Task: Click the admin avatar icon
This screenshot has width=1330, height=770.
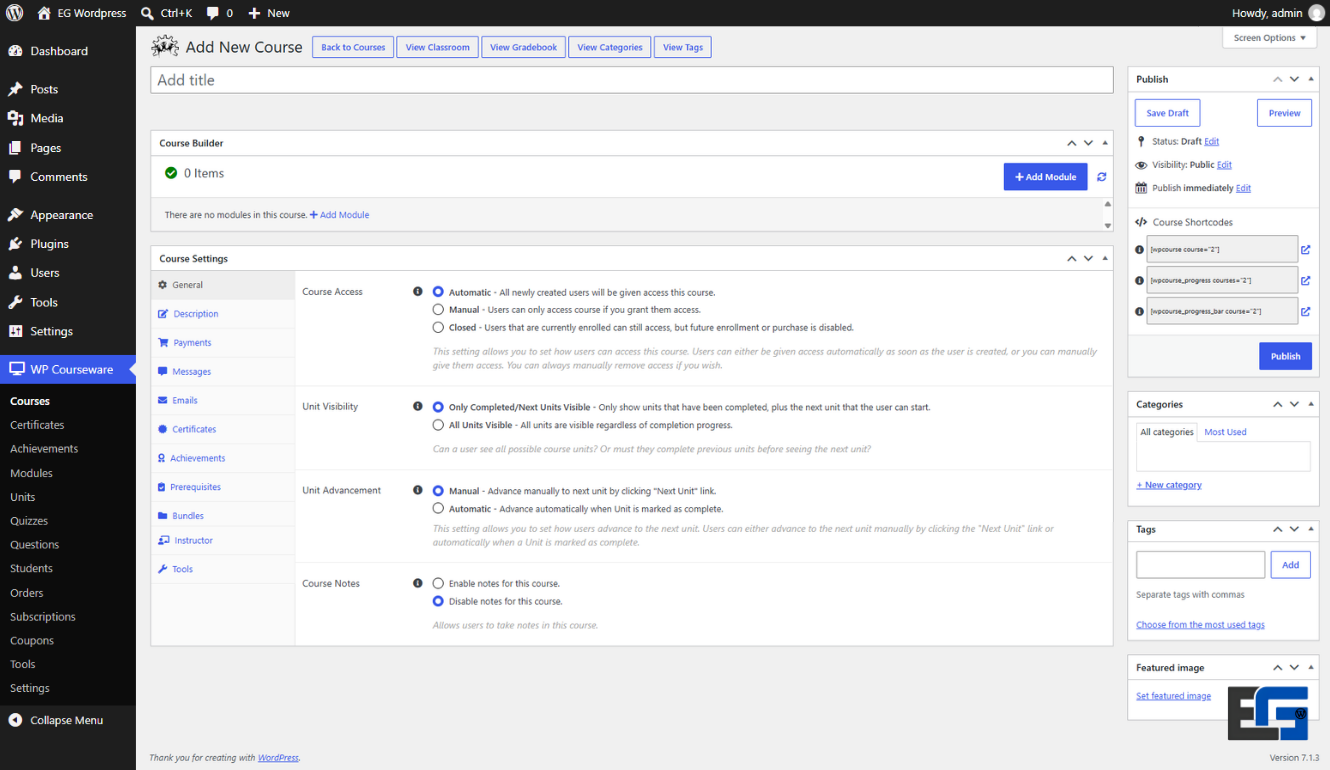Action: 1316,13
